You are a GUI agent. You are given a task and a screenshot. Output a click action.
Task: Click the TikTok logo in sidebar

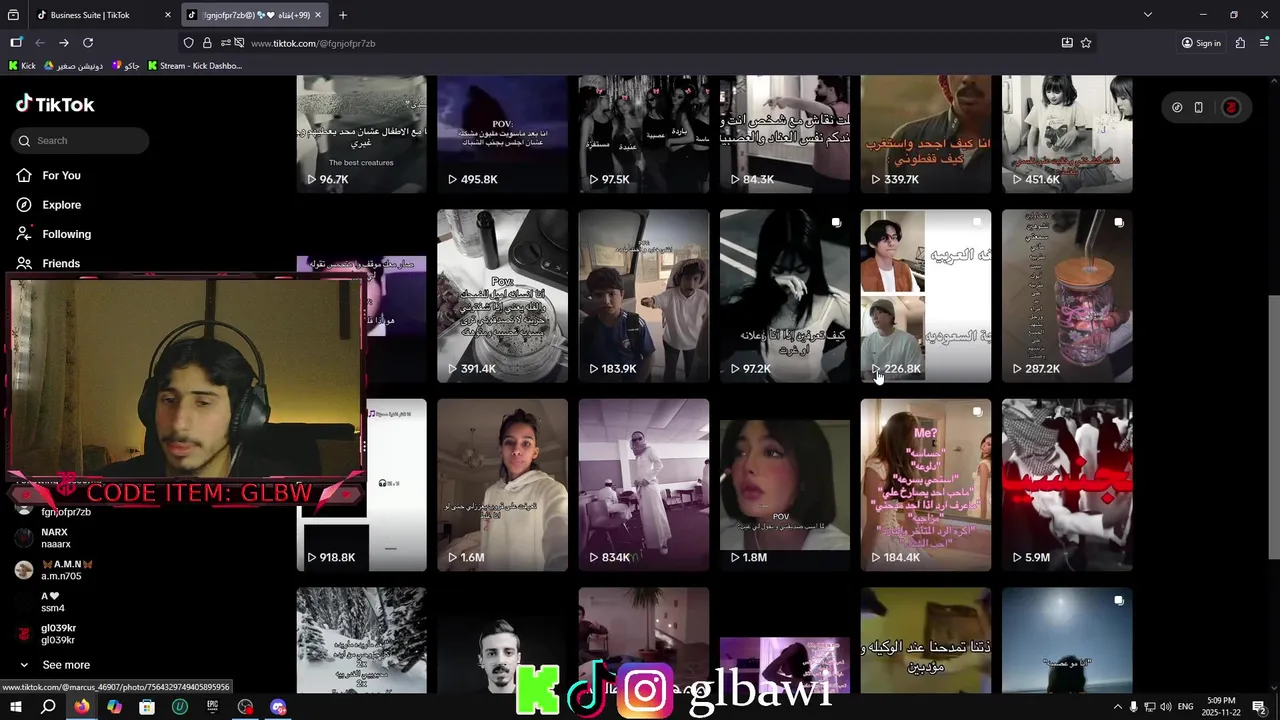[55, 104]
